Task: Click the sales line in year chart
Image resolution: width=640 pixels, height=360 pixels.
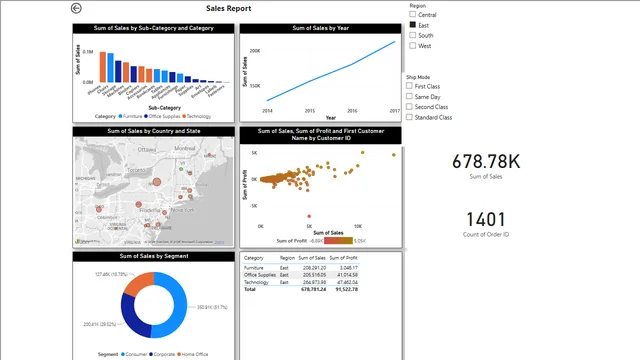Action: (x=331, y=72)
